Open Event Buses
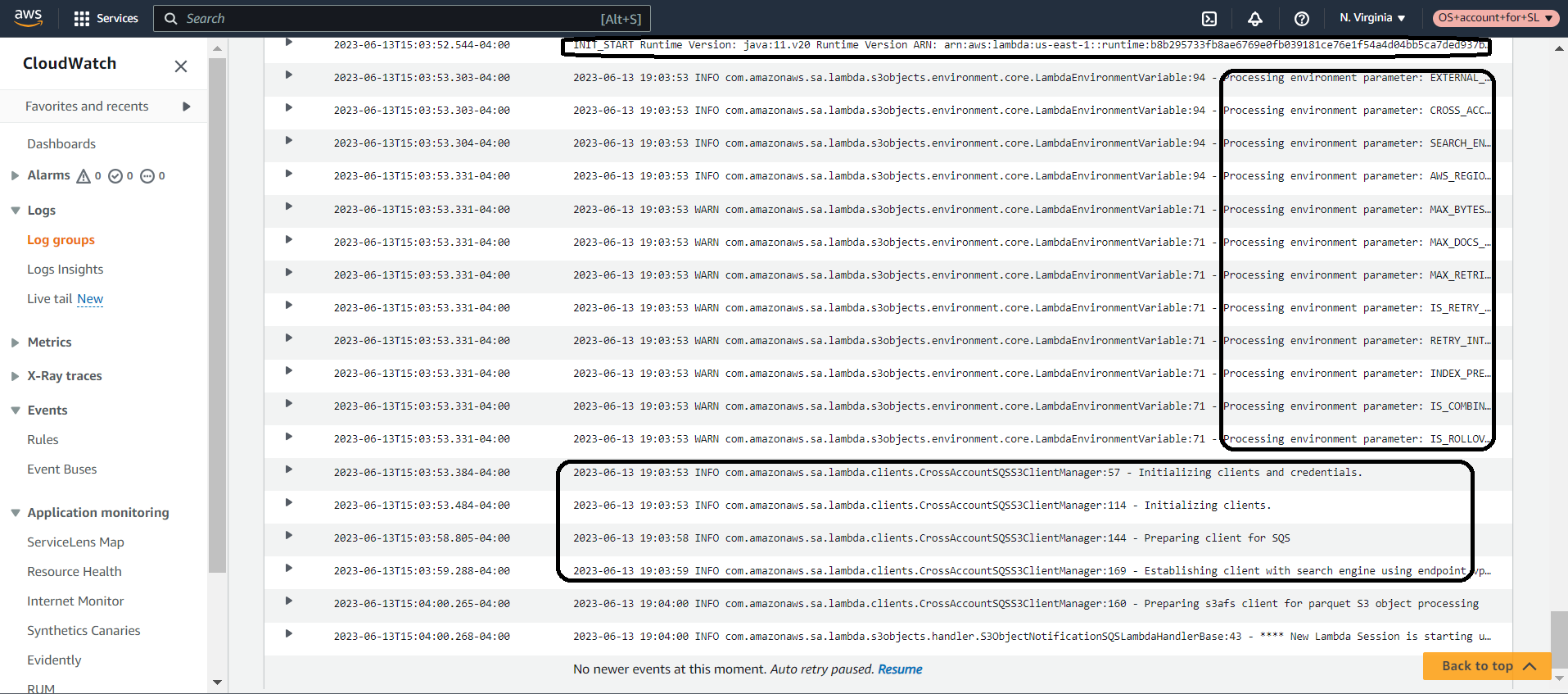The image size is (1568, 694). coord(62,469)
